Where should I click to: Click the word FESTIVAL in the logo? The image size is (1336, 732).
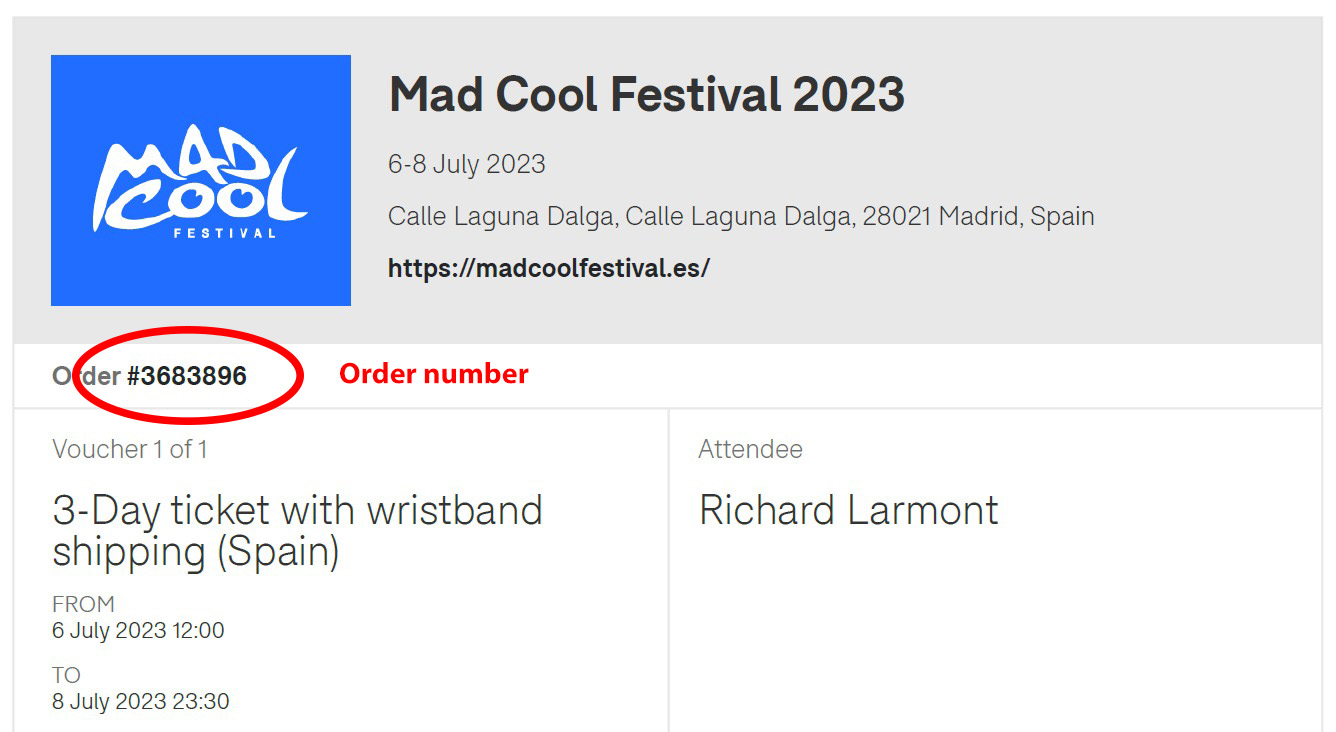coord(224,234)
